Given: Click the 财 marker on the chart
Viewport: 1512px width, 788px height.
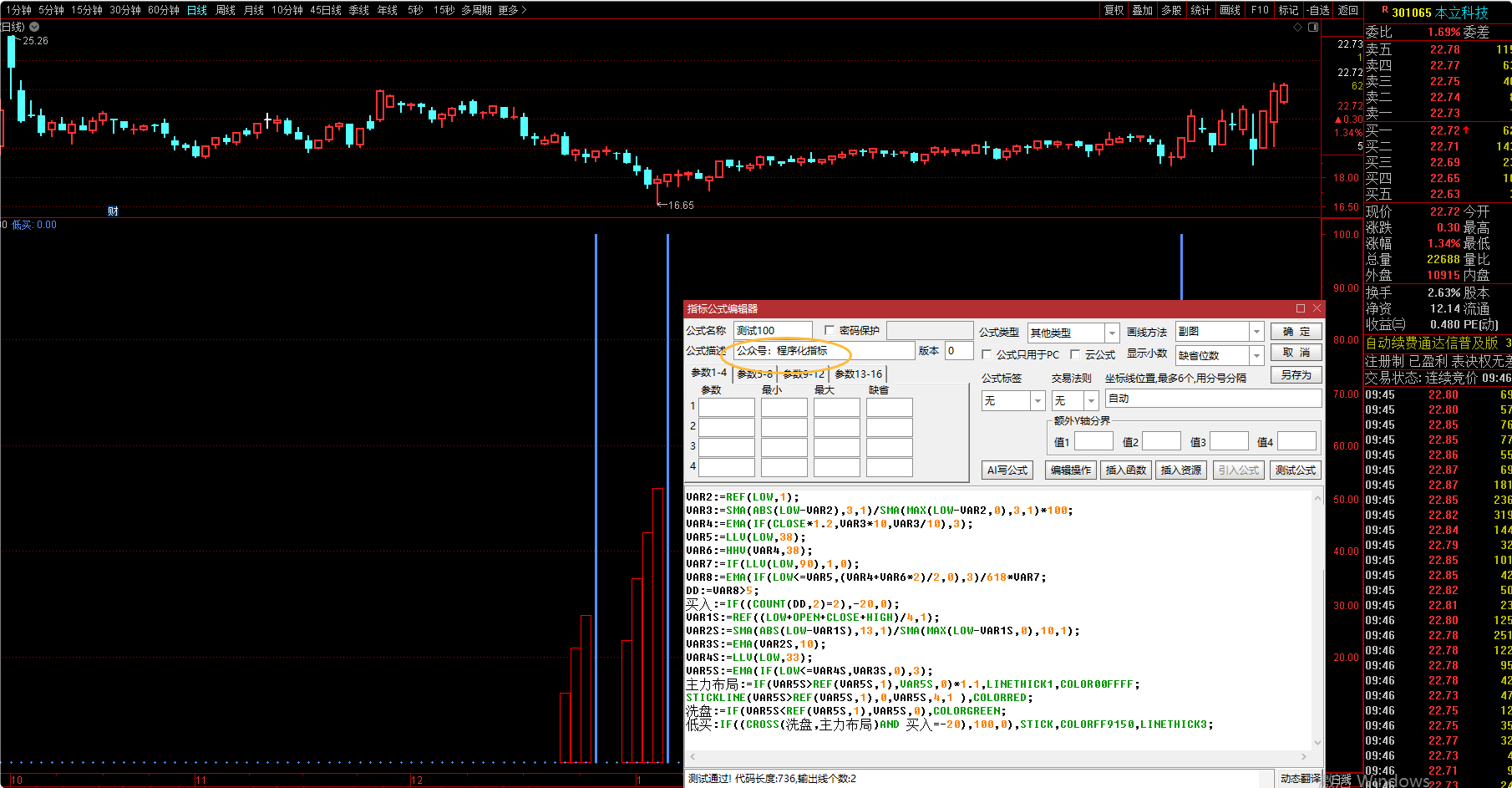Looking at the screenshot, I should 113,211.
